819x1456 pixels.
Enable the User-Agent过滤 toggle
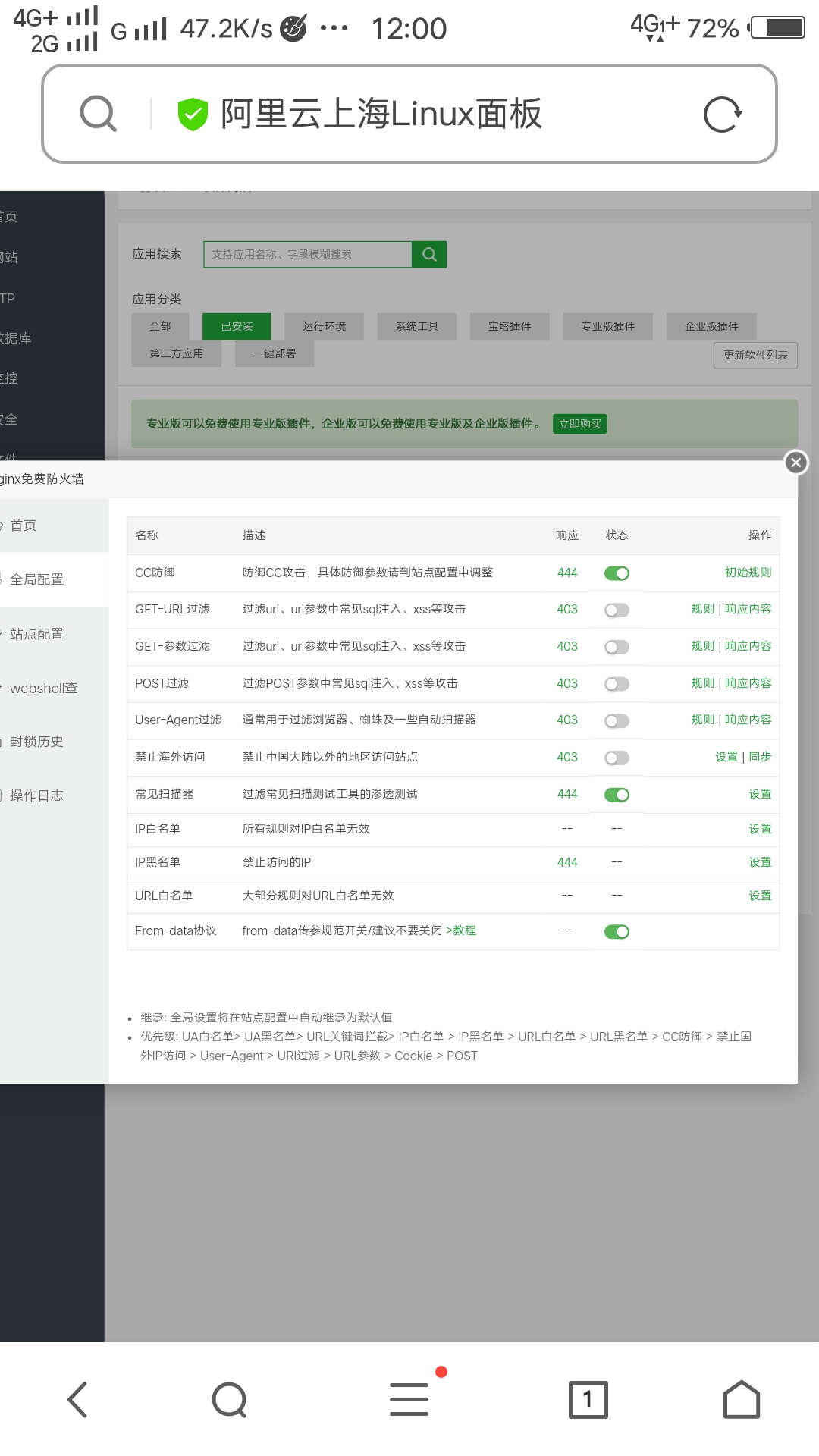tap(617, 720)
